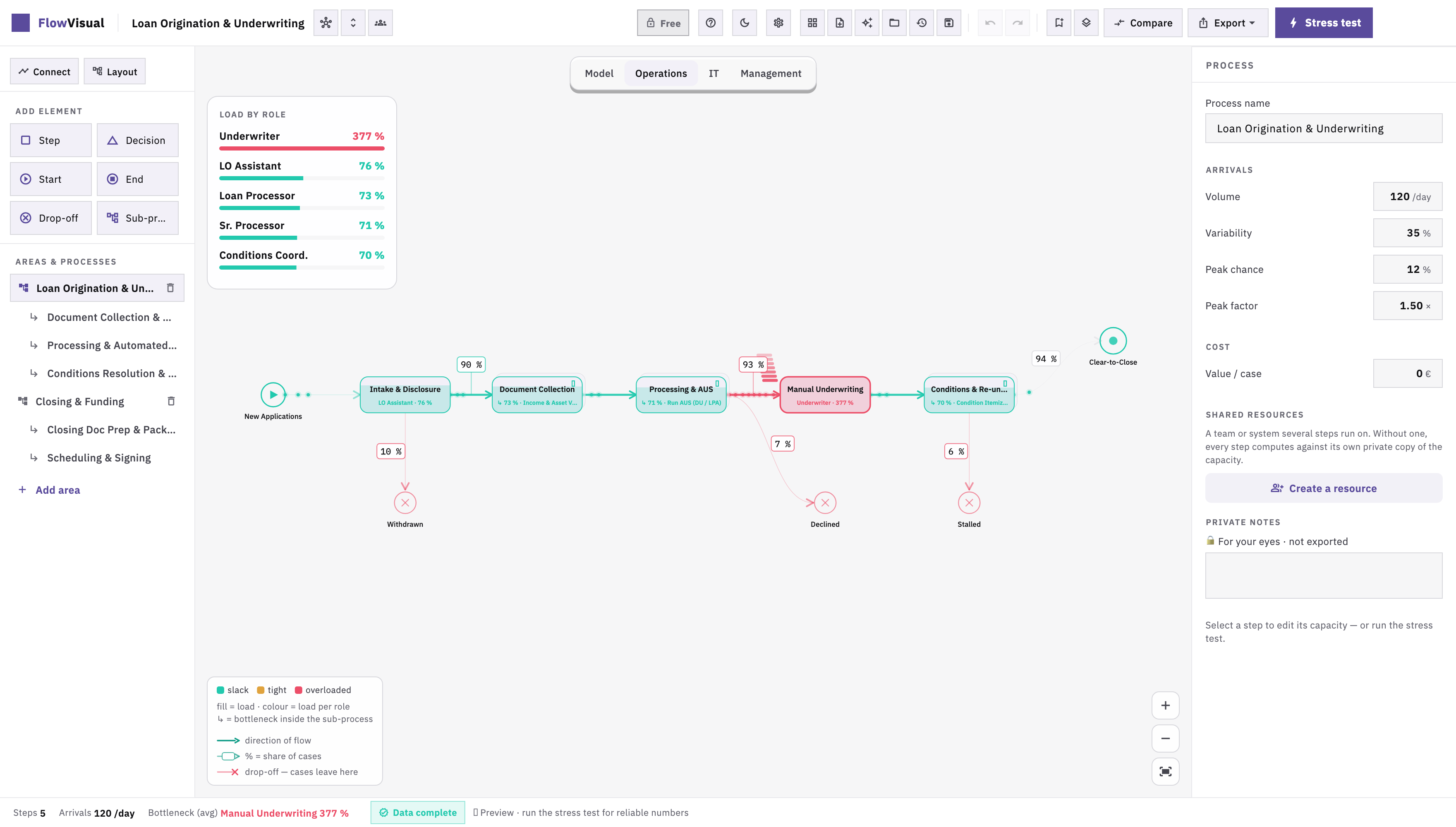Screen dimensions: 1456x827
Task: Open the templates grid icon
Action: (x=812, y=23)
